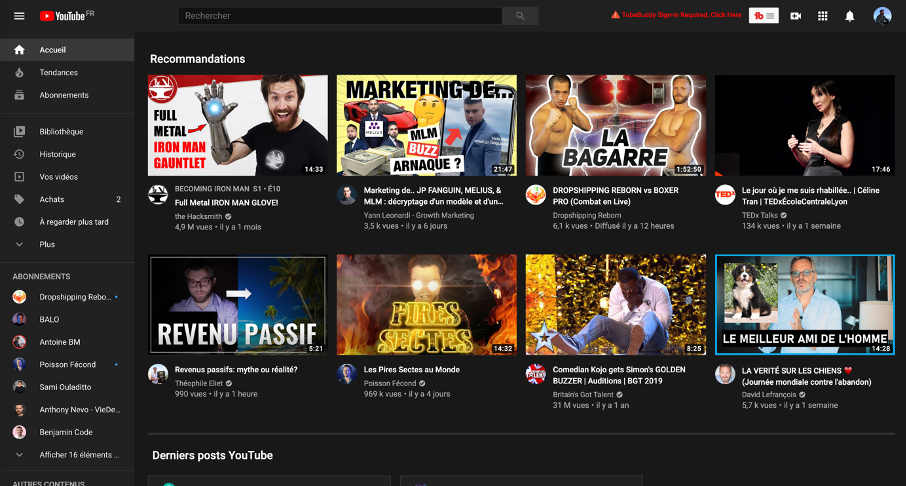This screenshot has height=486, width=906.
Task: Open Antoine BM subscription channel
Action: [x=67, y=342]
